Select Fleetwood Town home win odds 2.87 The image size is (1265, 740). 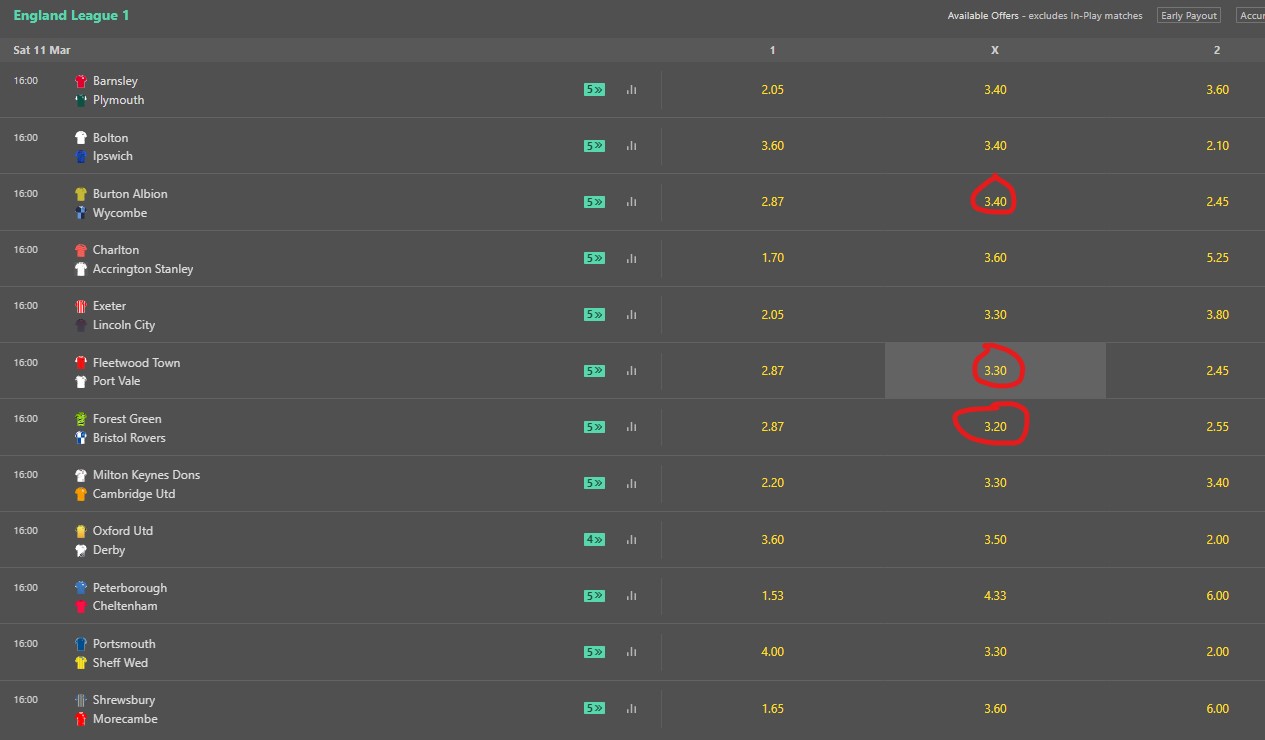(772, 371)
